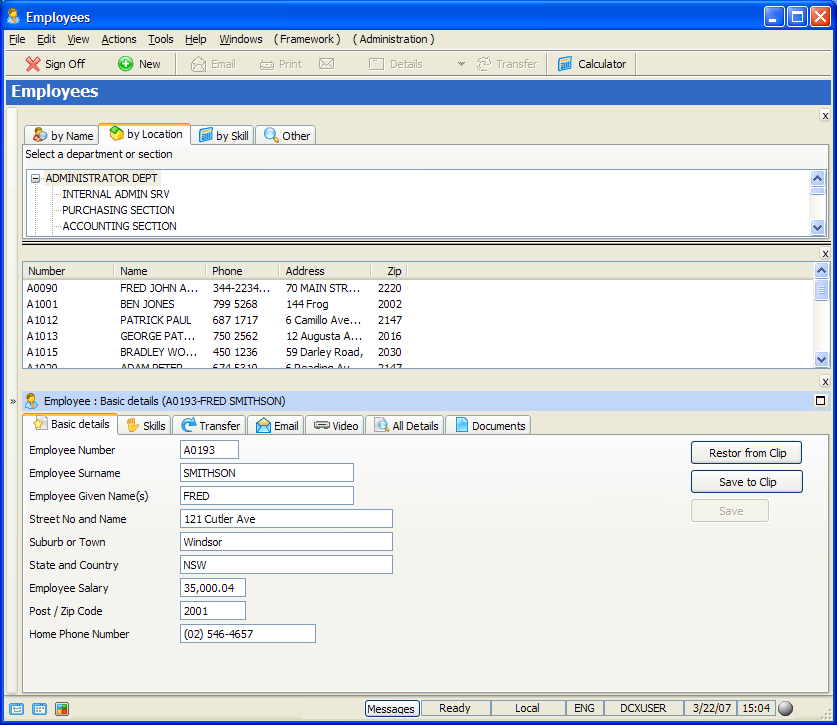
Task: Open the Tools menu
Action: pos(160,39)
